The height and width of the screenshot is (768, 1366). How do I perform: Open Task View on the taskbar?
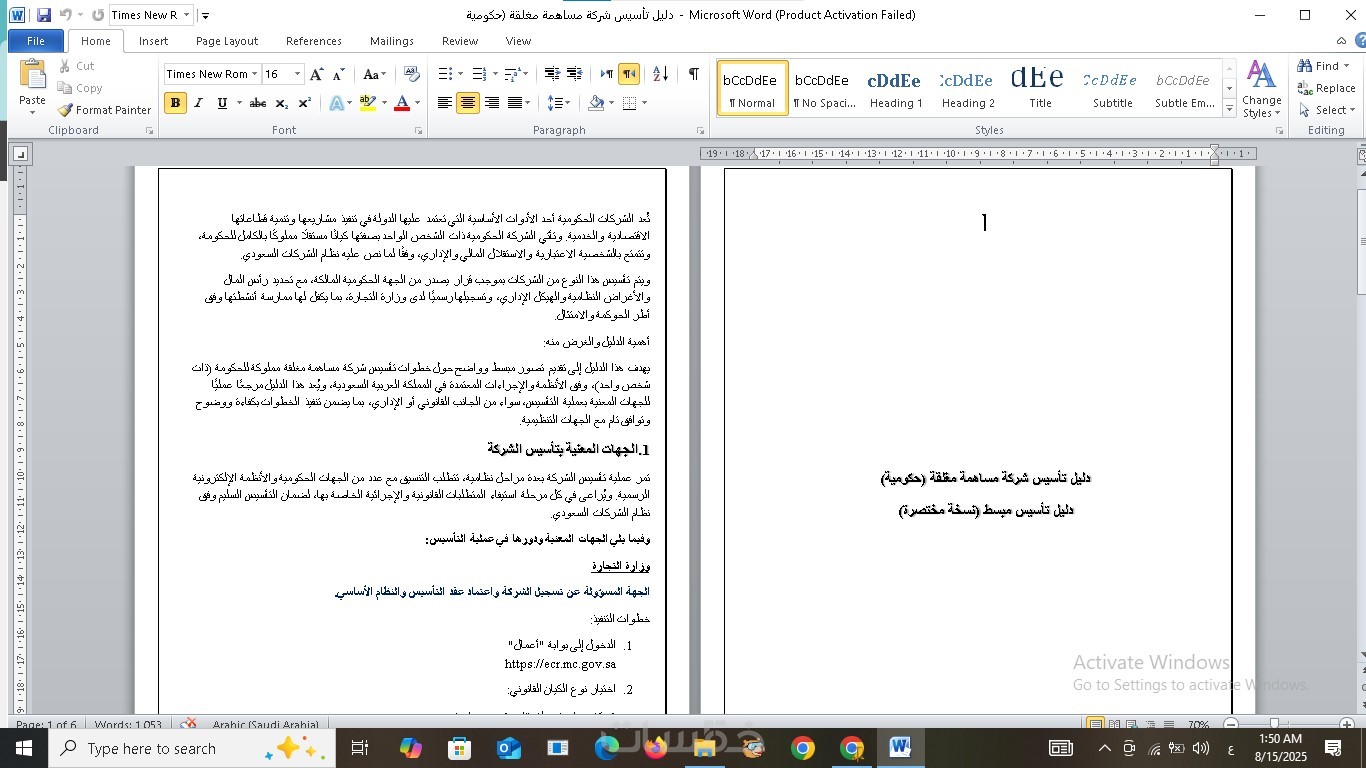point(360,748)
